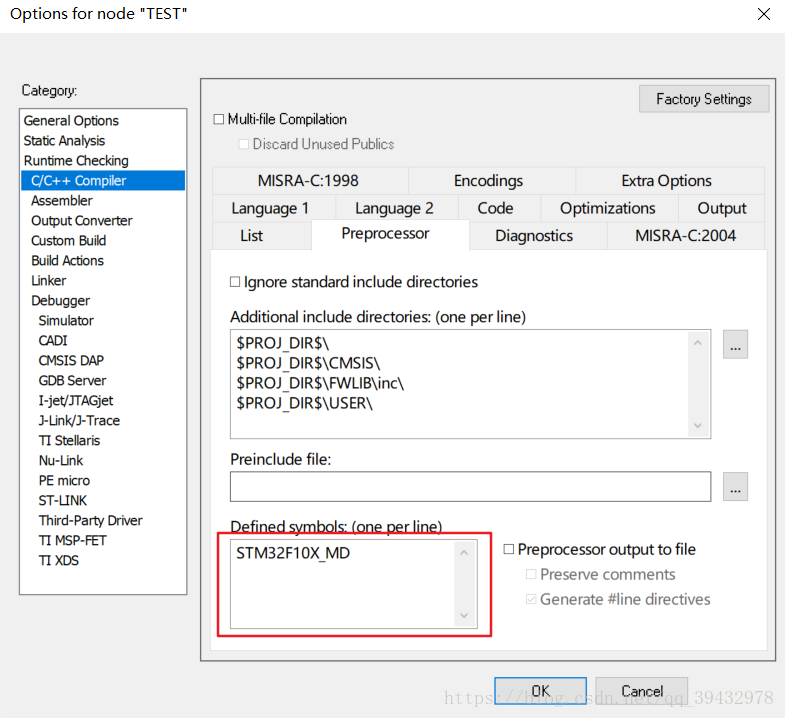Open General Options category
The height and width of the screenshot is (718, 785).
71,120
